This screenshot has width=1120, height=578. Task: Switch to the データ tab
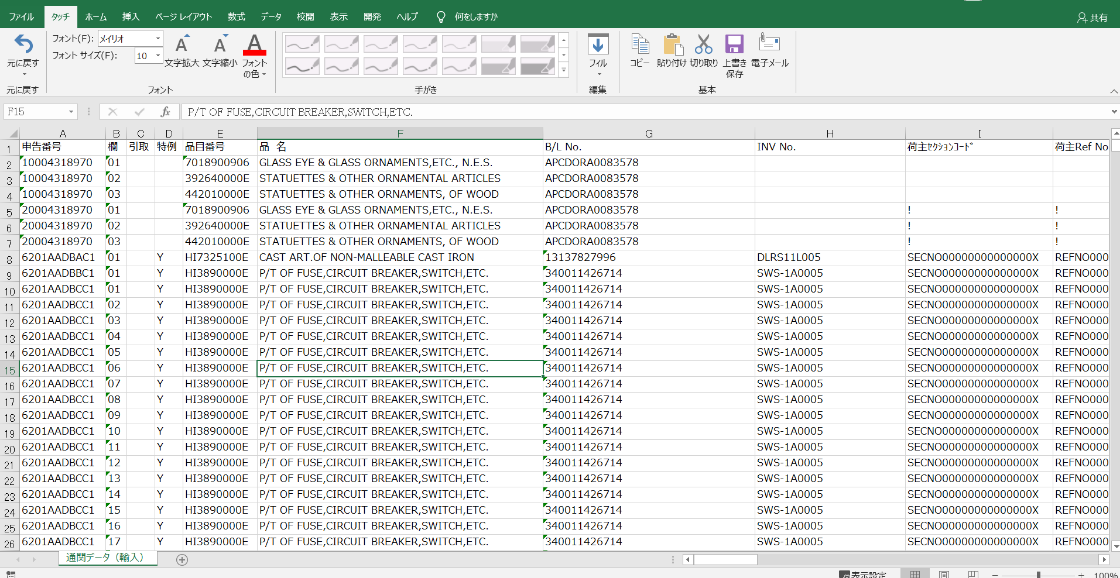pos(271,16)
